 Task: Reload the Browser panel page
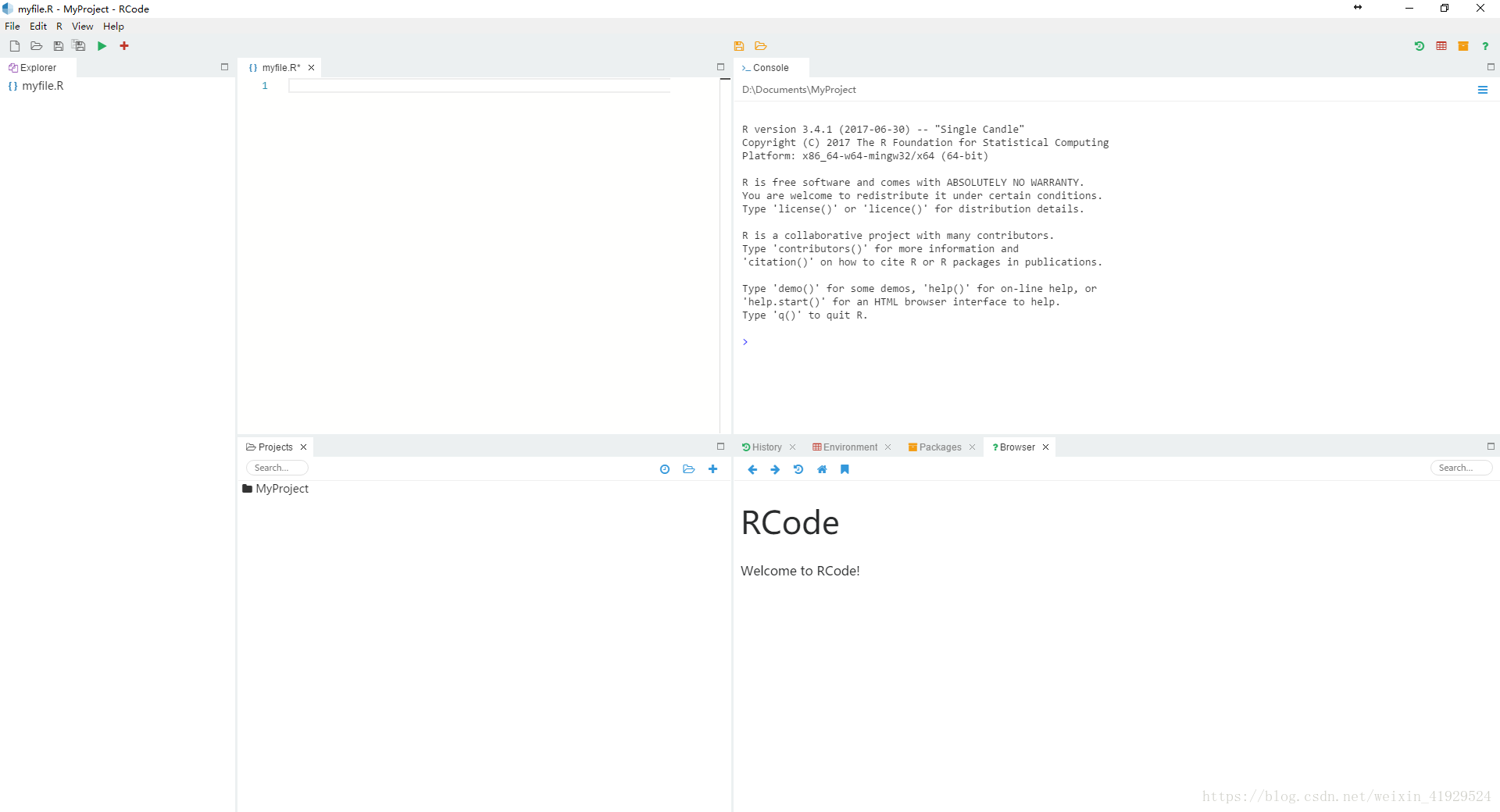point(798,469)
